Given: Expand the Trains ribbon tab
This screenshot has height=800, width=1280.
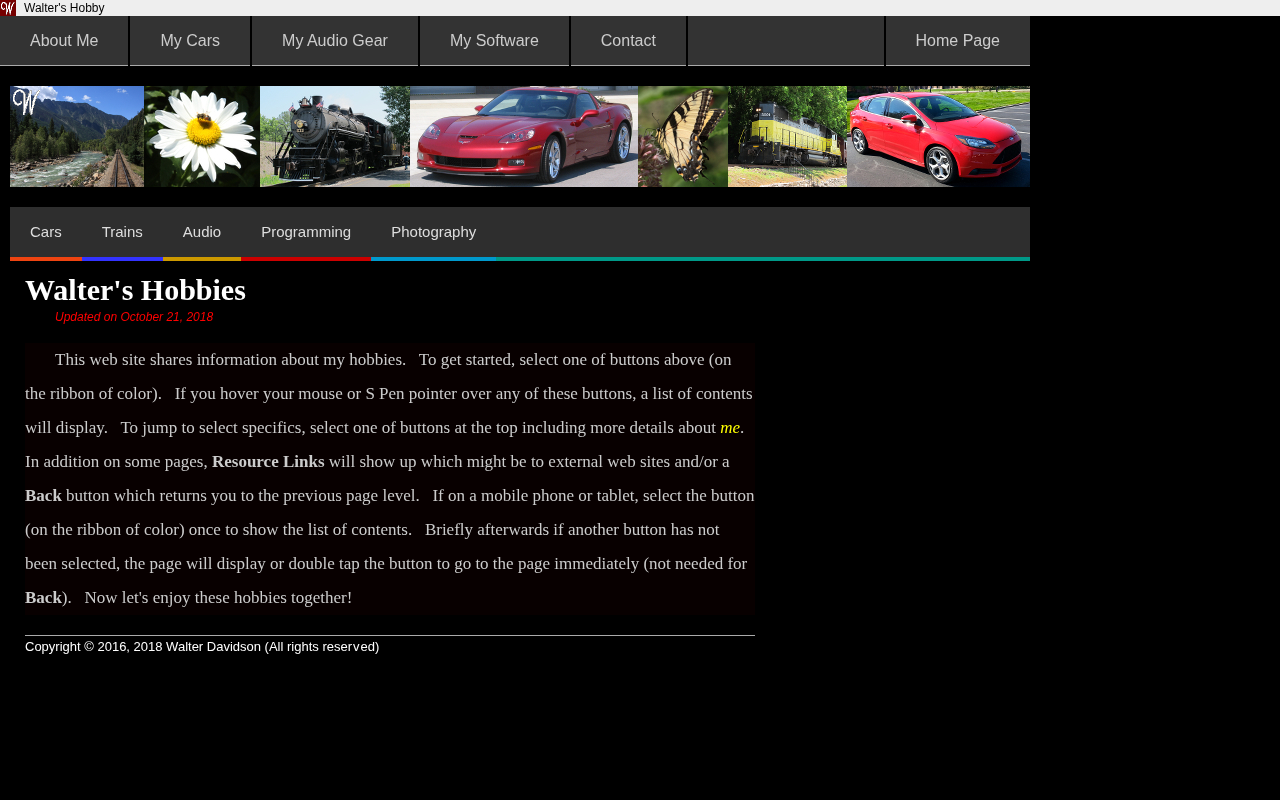Looking at the screenshot, I should coord(122,232).
